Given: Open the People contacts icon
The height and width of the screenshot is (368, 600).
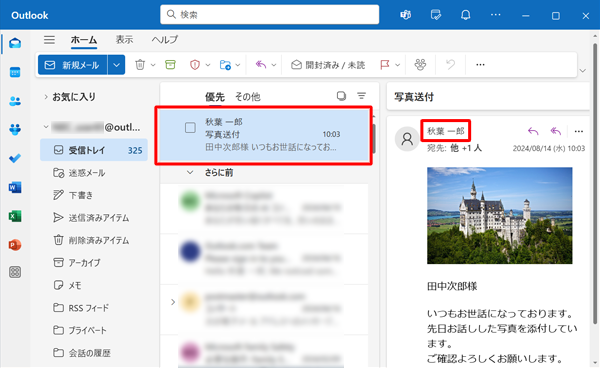Looking at the screenshot, I should tap(15, 101).
